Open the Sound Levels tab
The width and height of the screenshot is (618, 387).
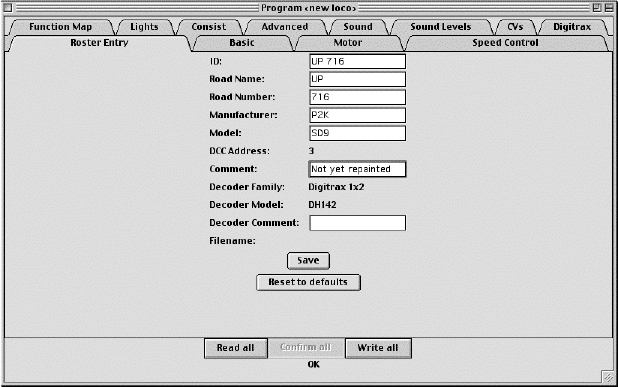pyautogui.click(x=441, y=27)
